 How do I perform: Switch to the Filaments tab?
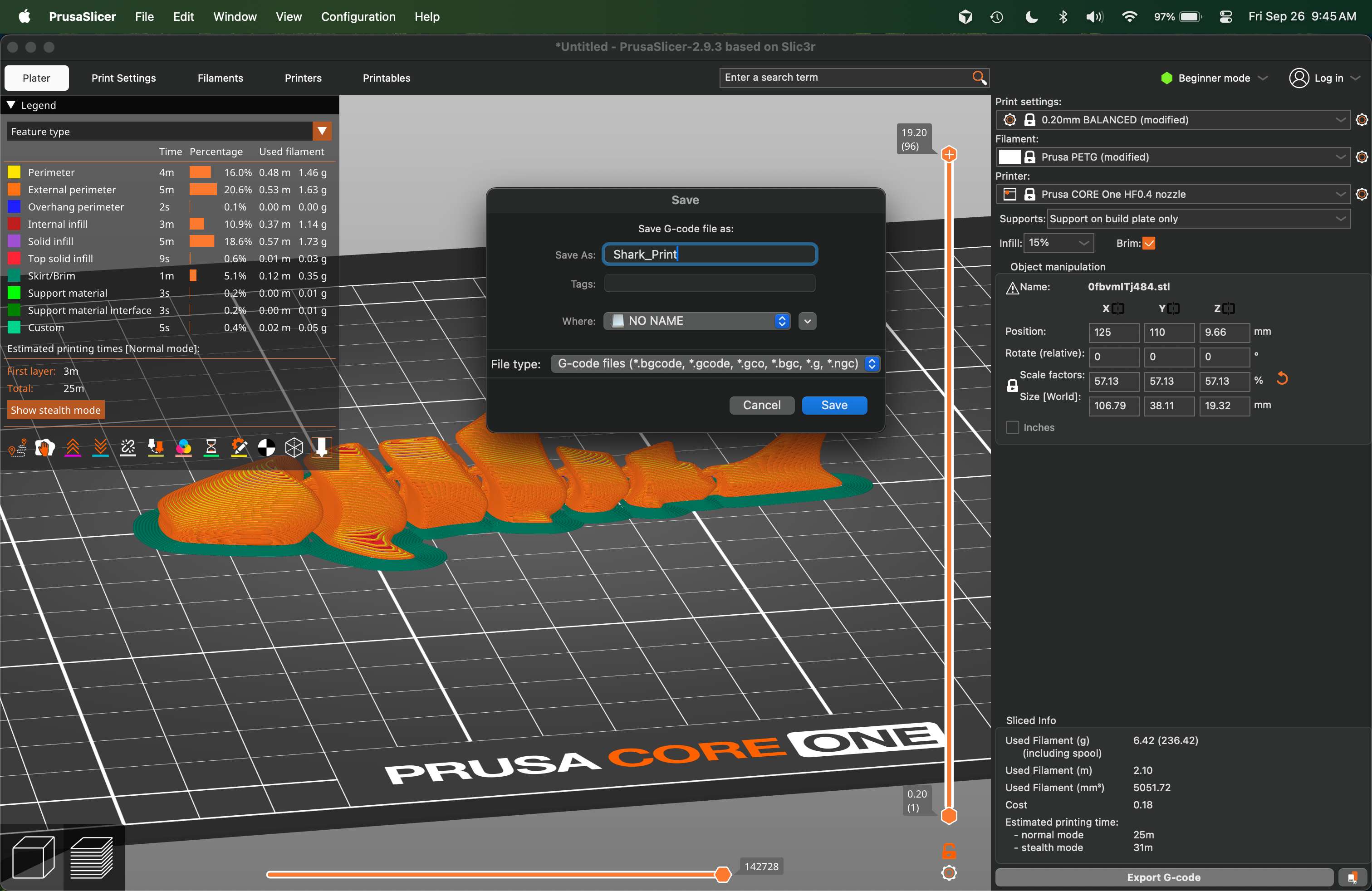coord(220,78)
